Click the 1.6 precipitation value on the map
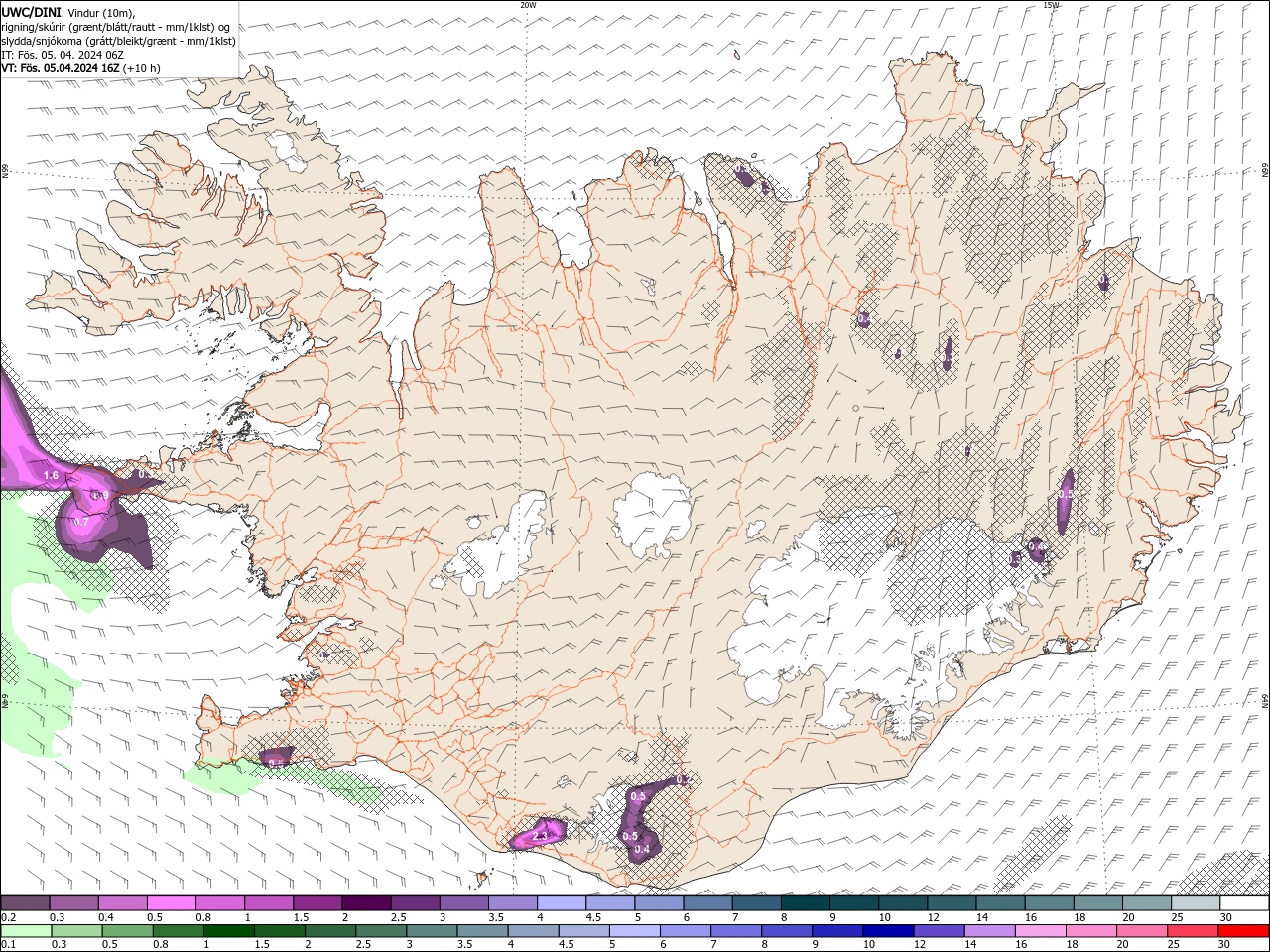The height and width of the screenshot is (952, 1270). (x=52, y=477)
